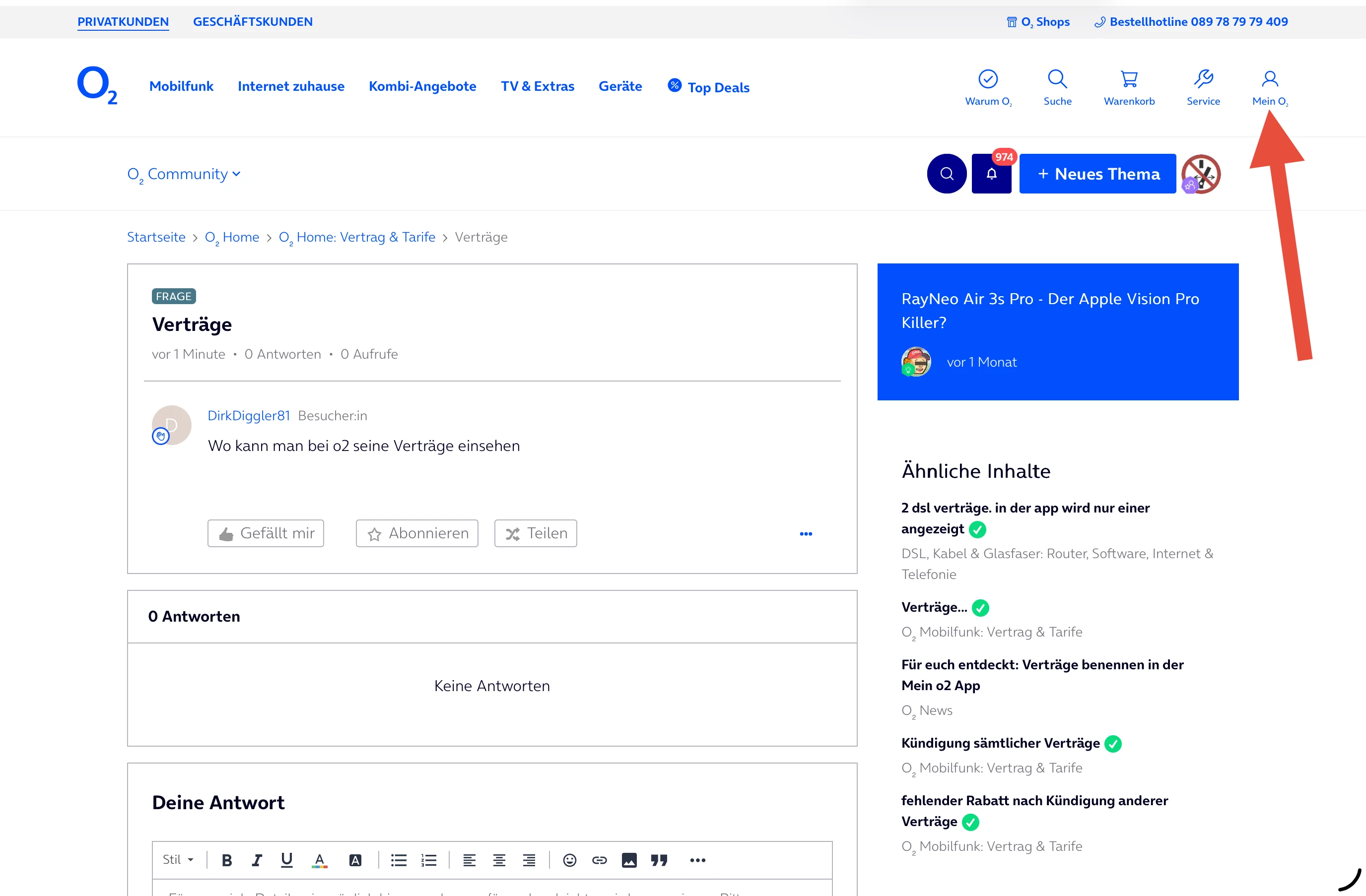Toggle bold formatting in the reply editor

pos(227,860)
